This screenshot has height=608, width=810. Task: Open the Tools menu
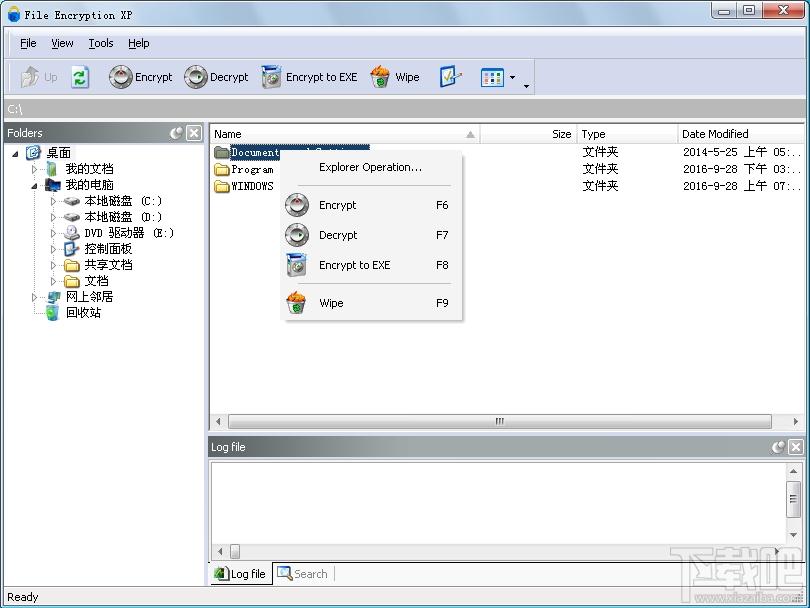[x=101, y=43]
